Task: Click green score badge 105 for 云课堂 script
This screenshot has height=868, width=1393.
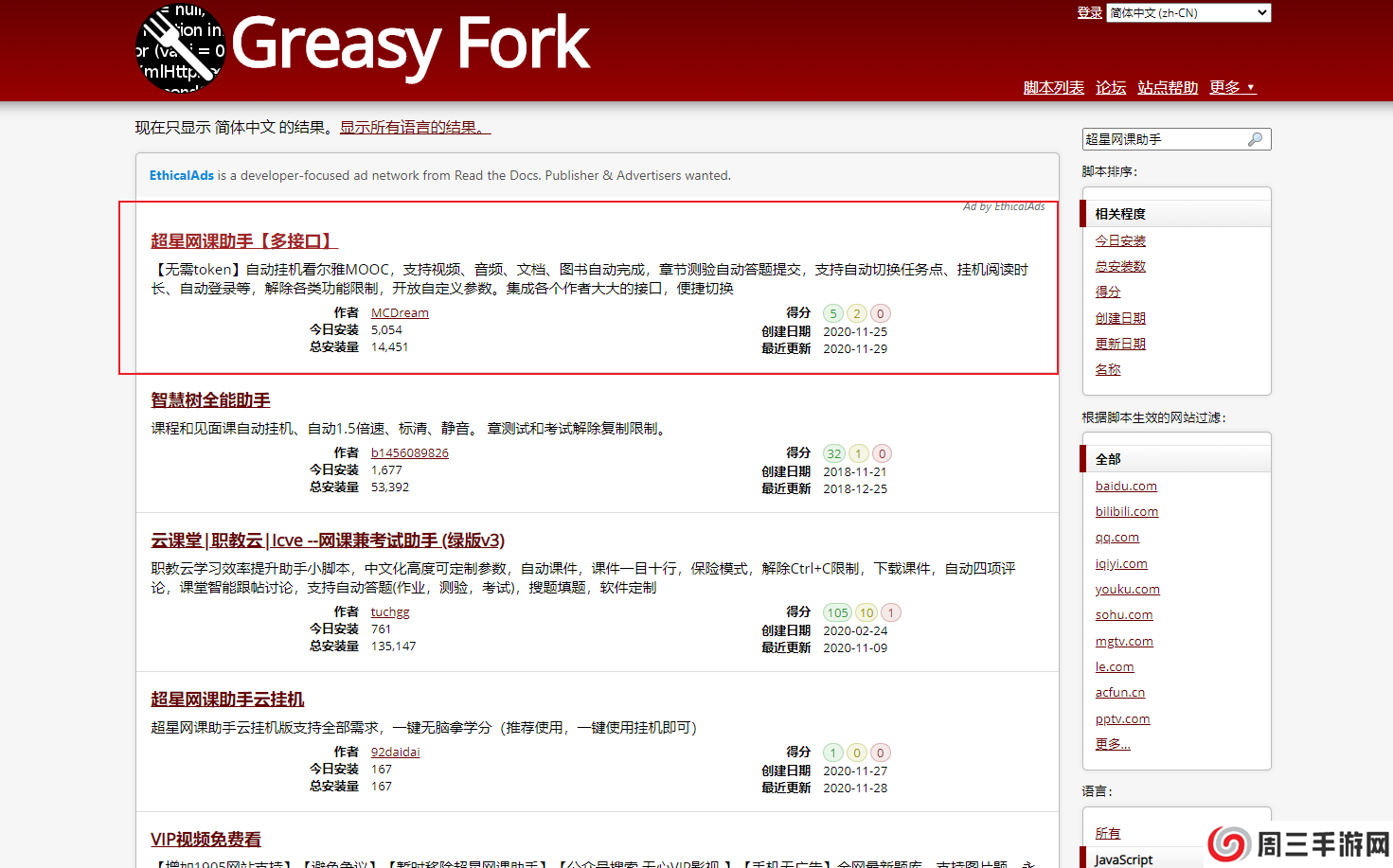Action: click(837, 612)
